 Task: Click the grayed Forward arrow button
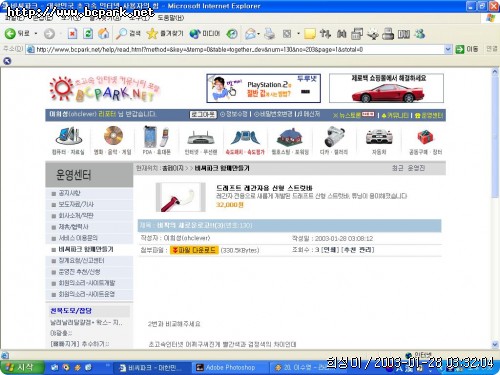coord(49,34)
